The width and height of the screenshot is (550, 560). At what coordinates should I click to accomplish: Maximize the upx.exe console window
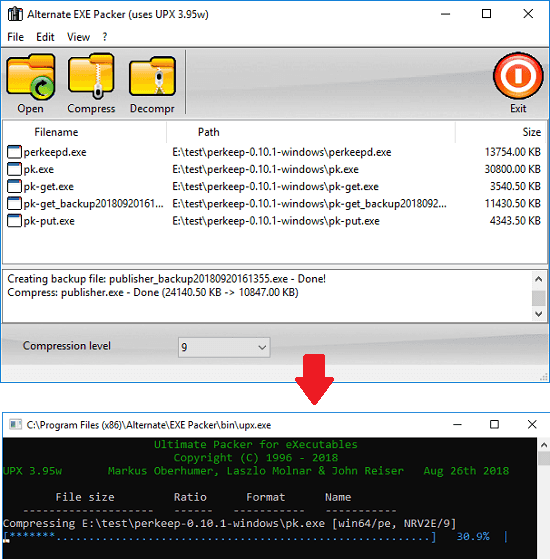tap(494, 425)
